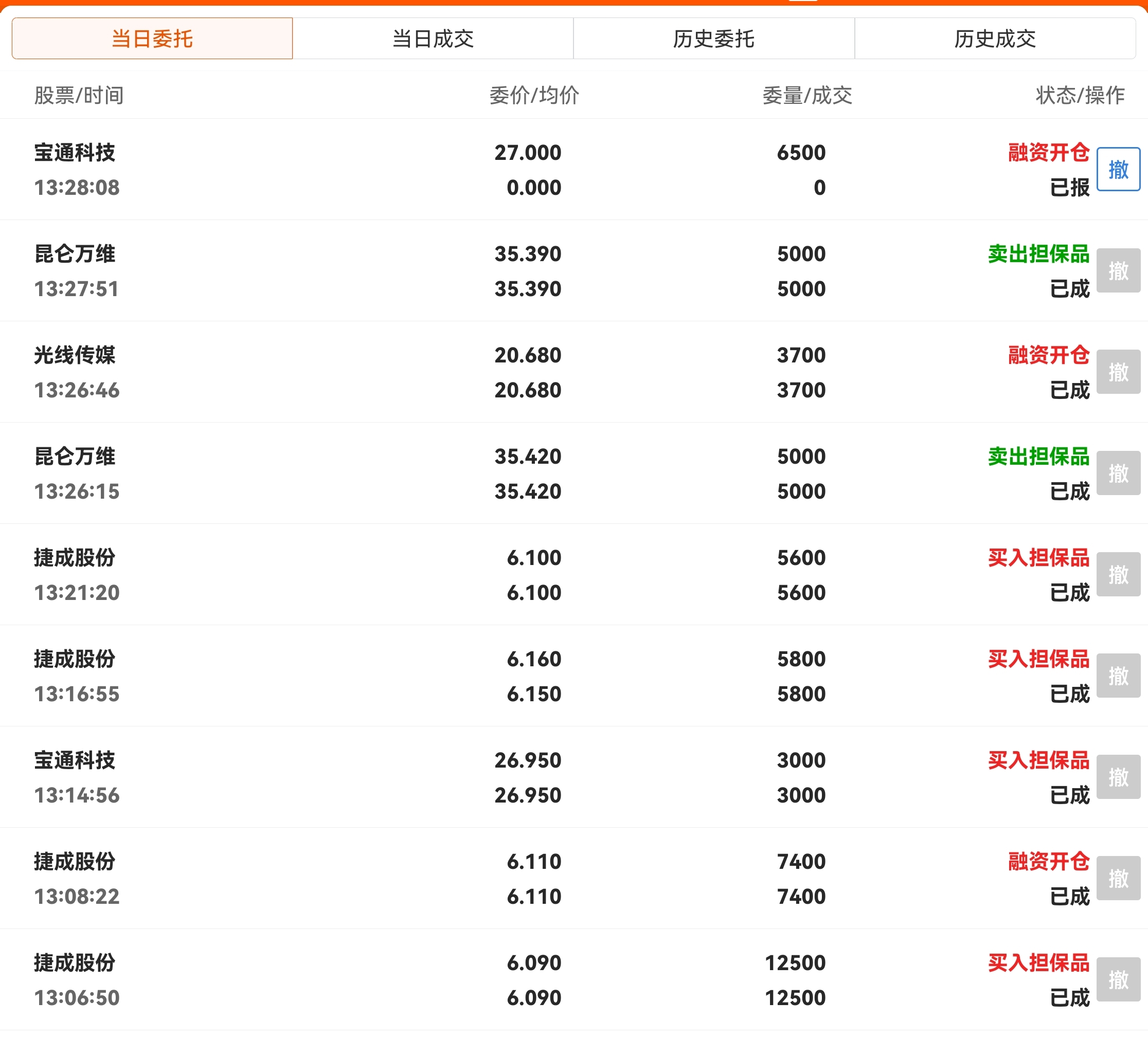Click the average price 6.150

[x=534, y=694]
